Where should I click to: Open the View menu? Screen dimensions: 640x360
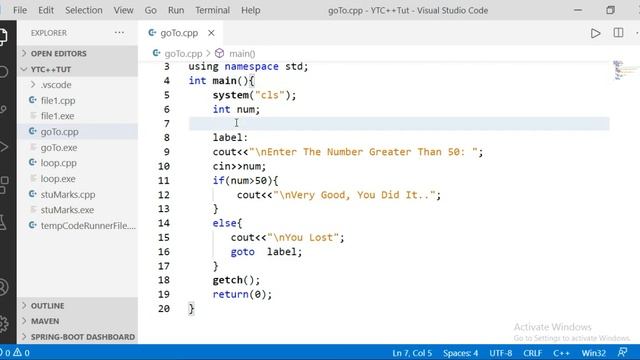pos(123,10)
